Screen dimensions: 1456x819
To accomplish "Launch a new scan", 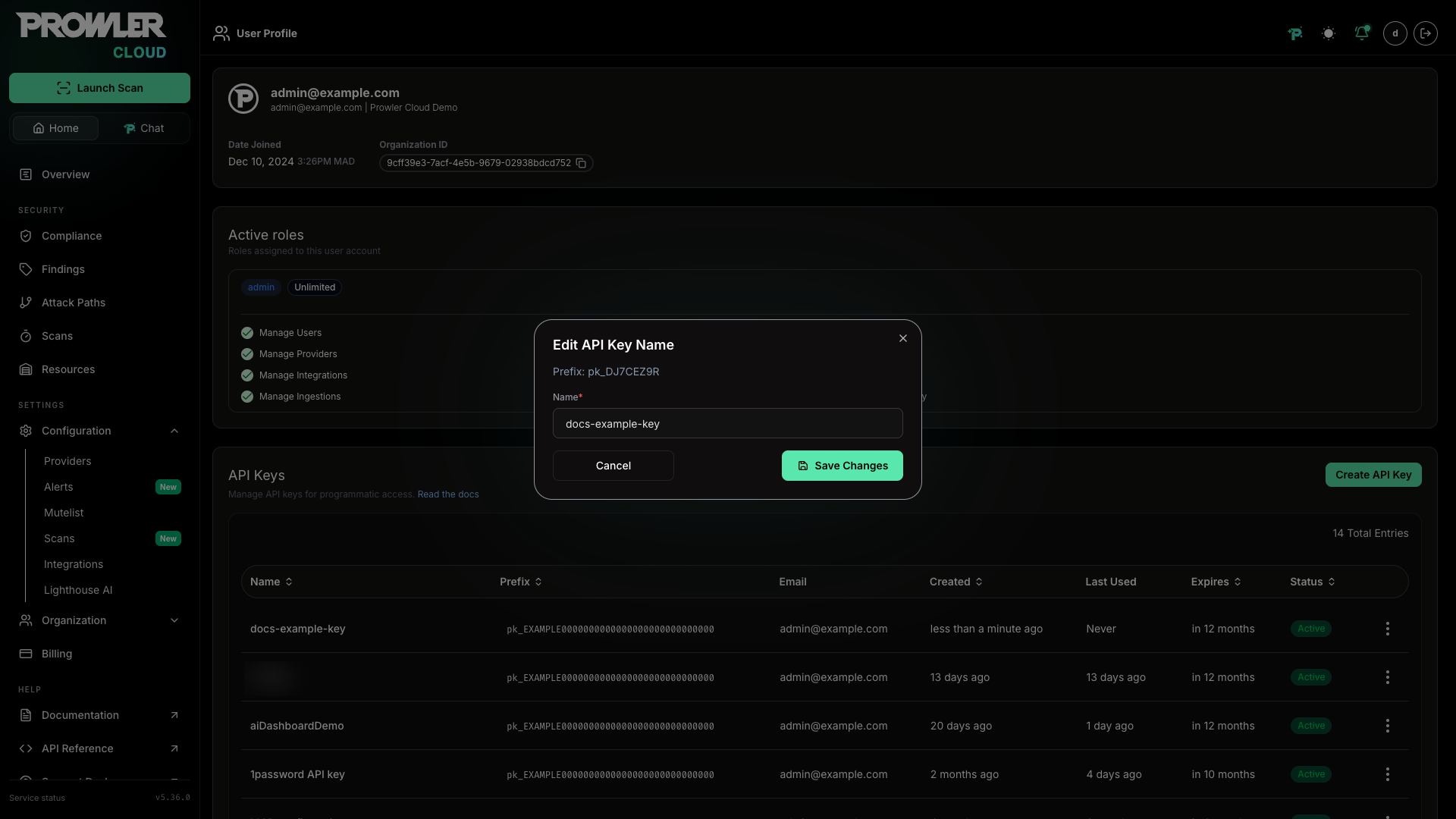I will click(x=99, y=88).
